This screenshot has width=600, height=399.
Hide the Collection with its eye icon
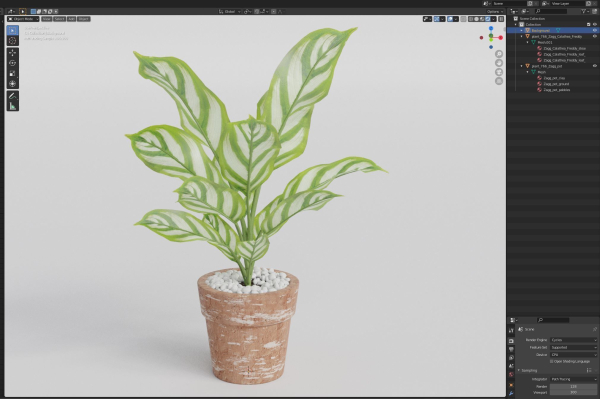click(x=595, y=24)
